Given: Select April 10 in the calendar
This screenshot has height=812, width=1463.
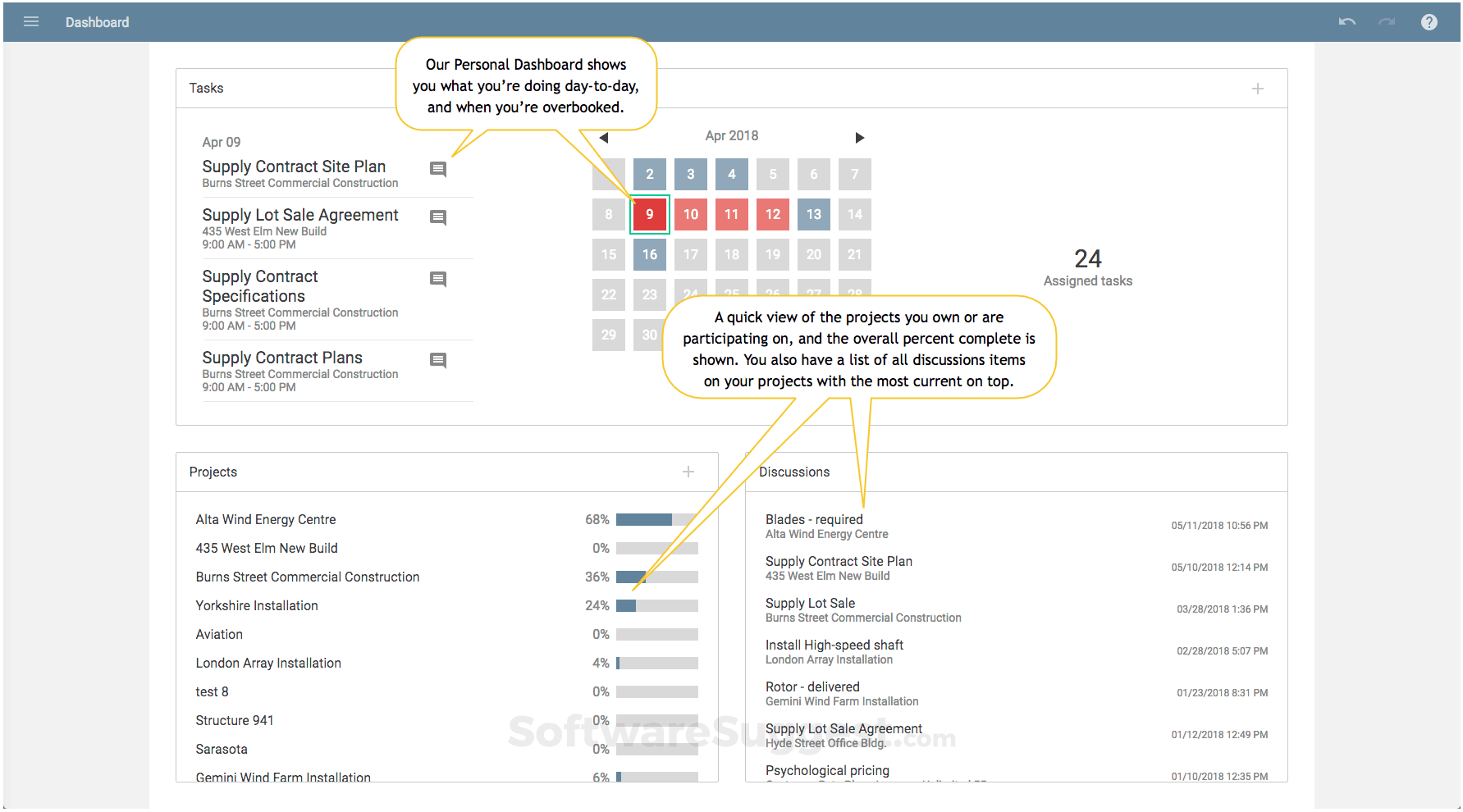Looking at the screenshot, I should pos(691,215).
